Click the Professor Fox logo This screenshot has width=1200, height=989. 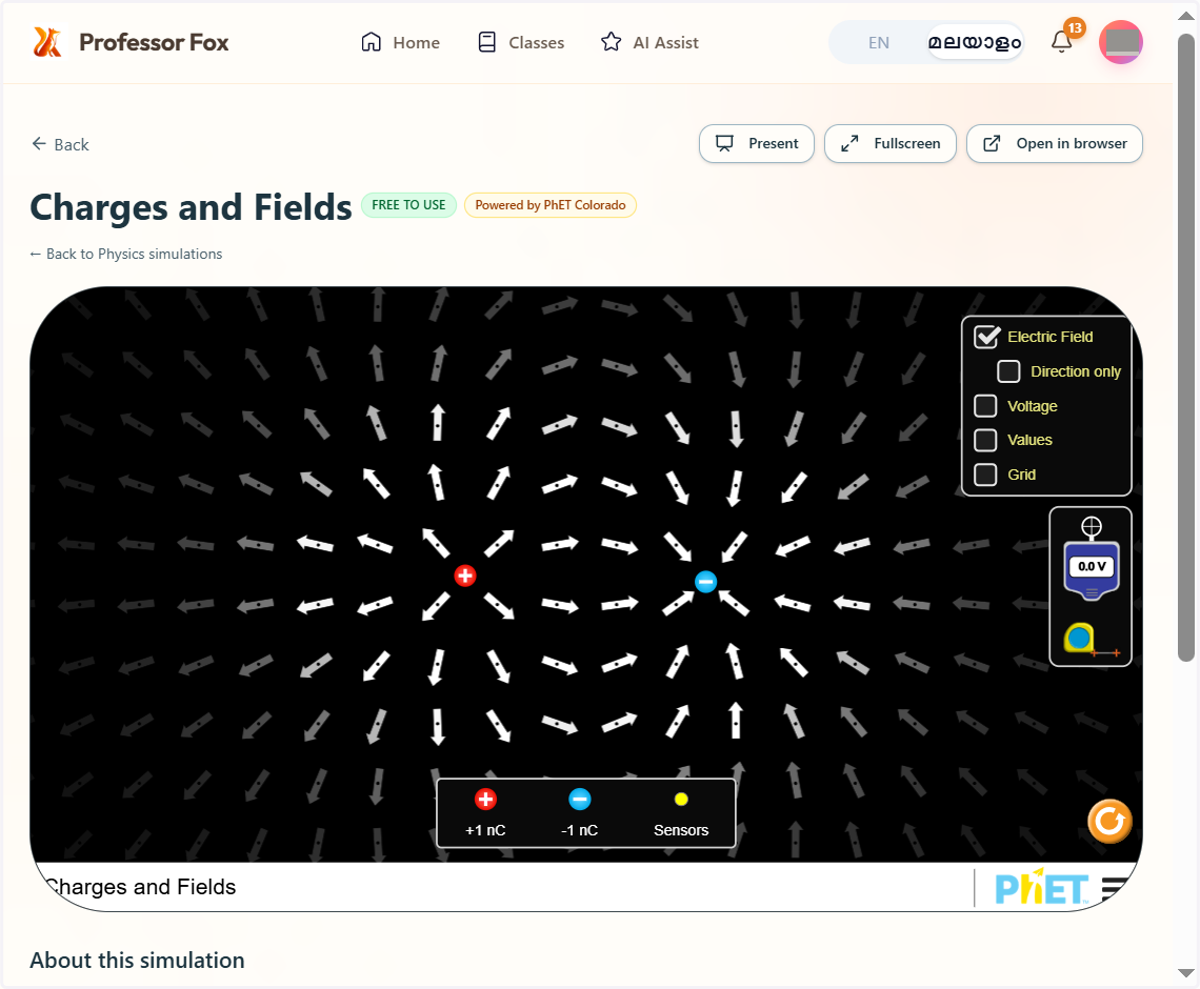click(x=130, y=42)
